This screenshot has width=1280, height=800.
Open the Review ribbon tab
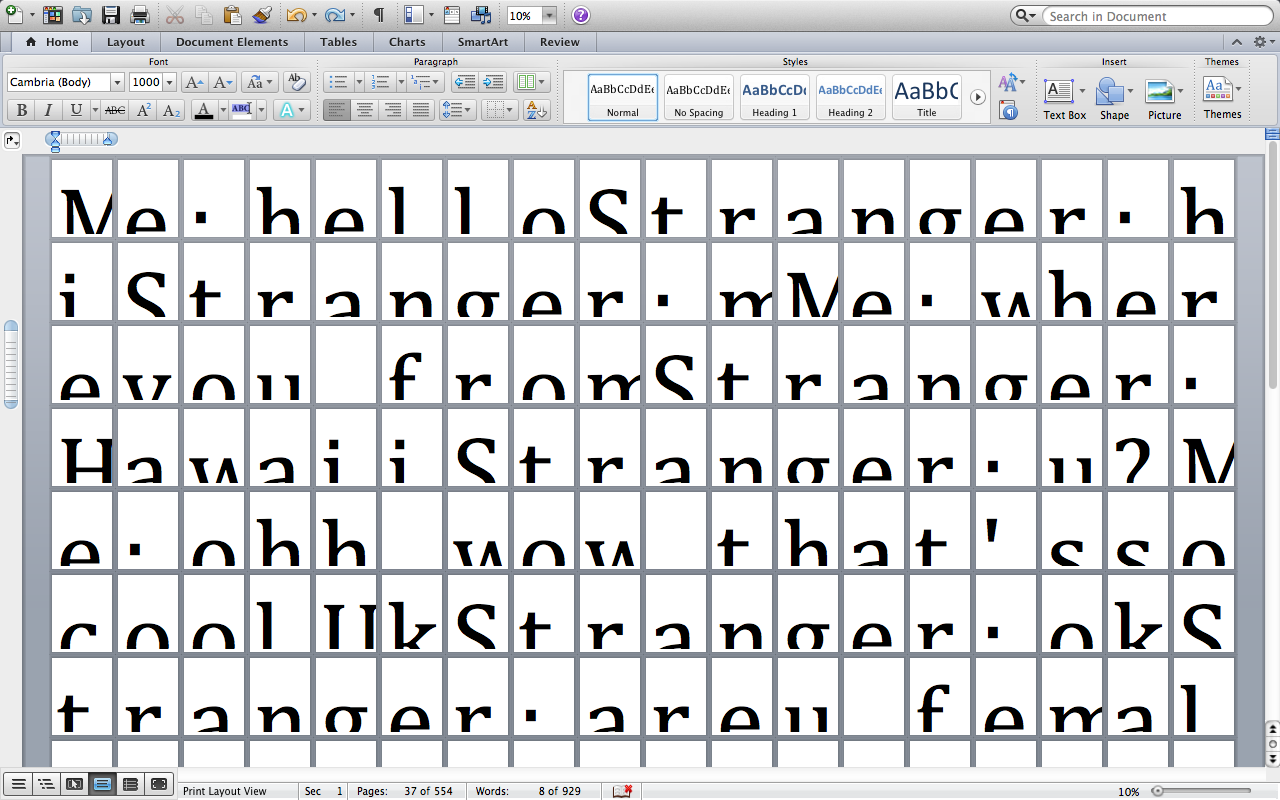(x=559, y=42)
